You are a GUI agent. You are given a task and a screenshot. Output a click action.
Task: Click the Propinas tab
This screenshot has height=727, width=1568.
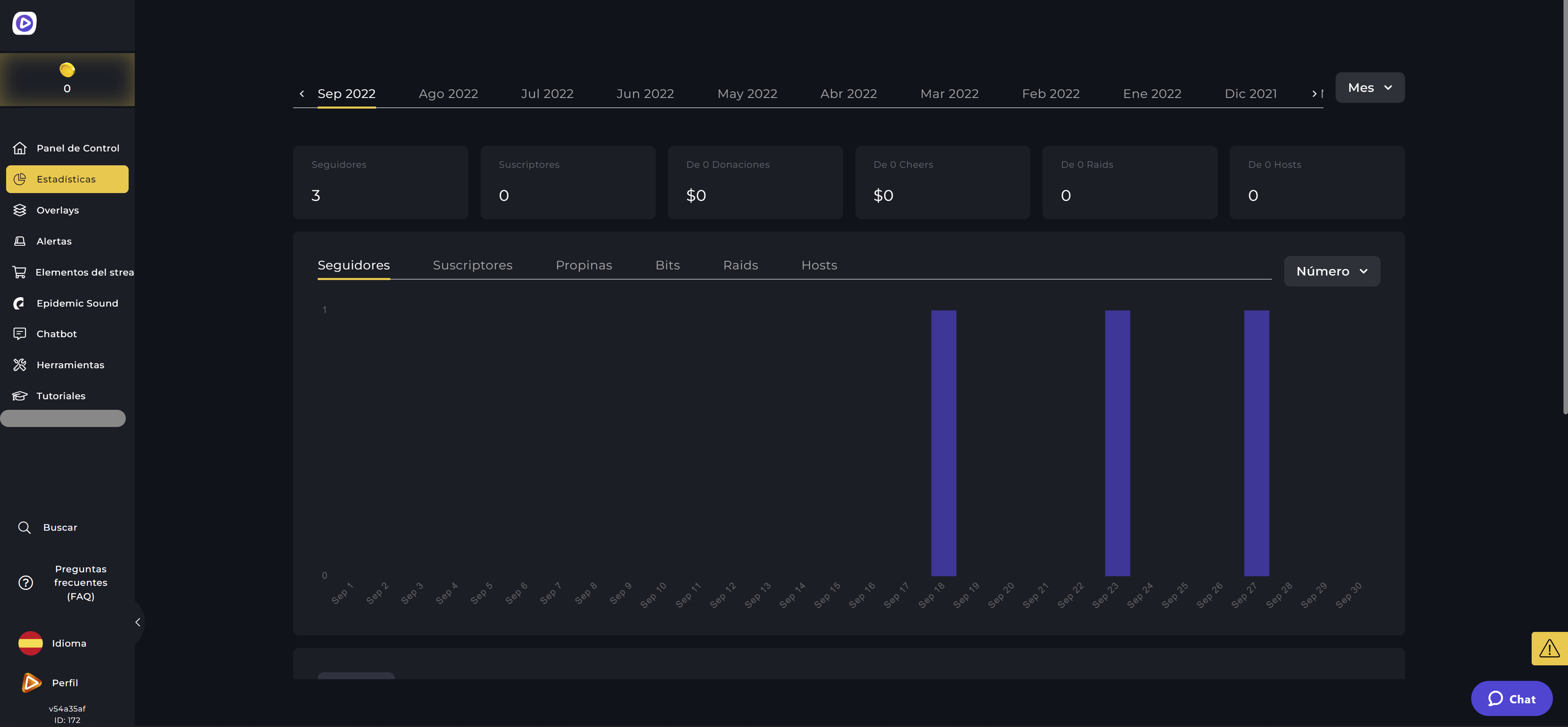point(584,265)
